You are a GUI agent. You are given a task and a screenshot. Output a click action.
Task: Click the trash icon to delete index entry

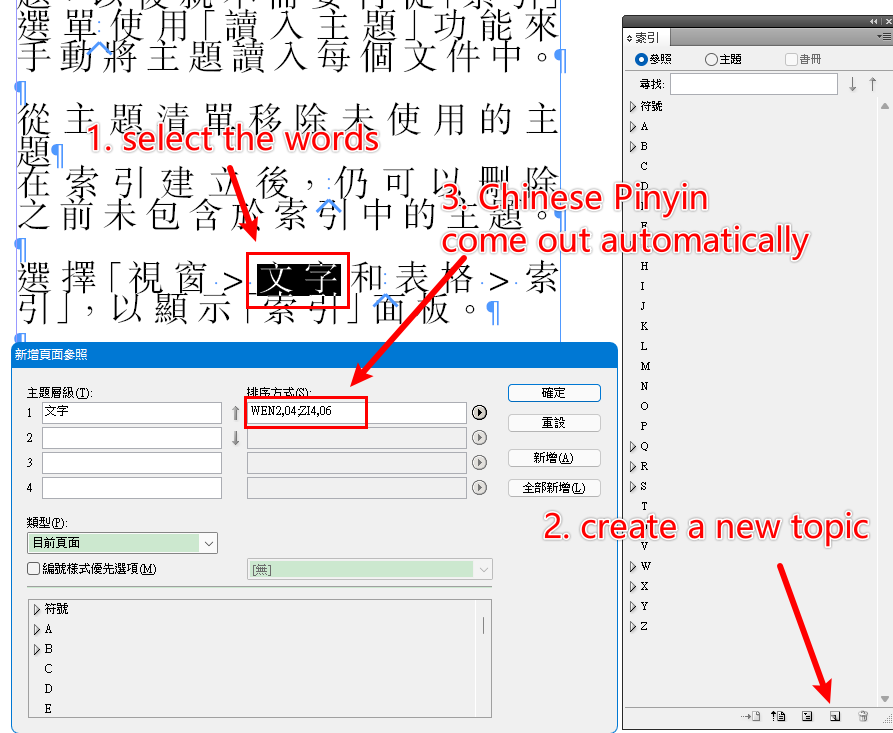coord(862,716)
